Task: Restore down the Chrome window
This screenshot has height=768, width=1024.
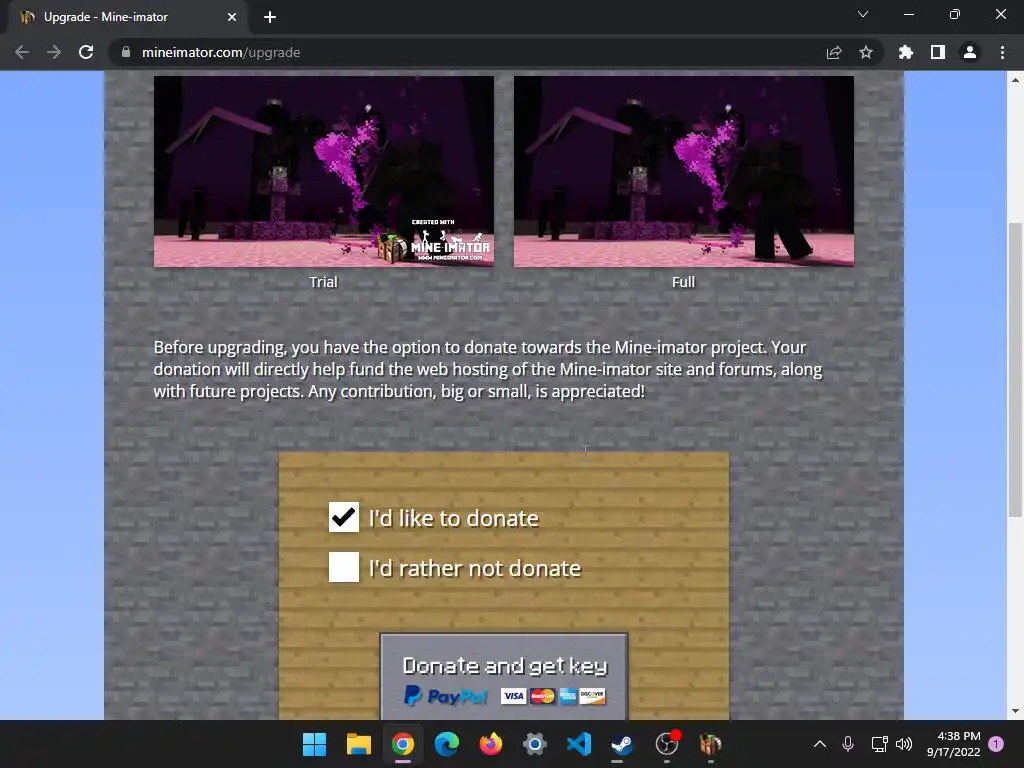Action: click(x=955, y=14)
